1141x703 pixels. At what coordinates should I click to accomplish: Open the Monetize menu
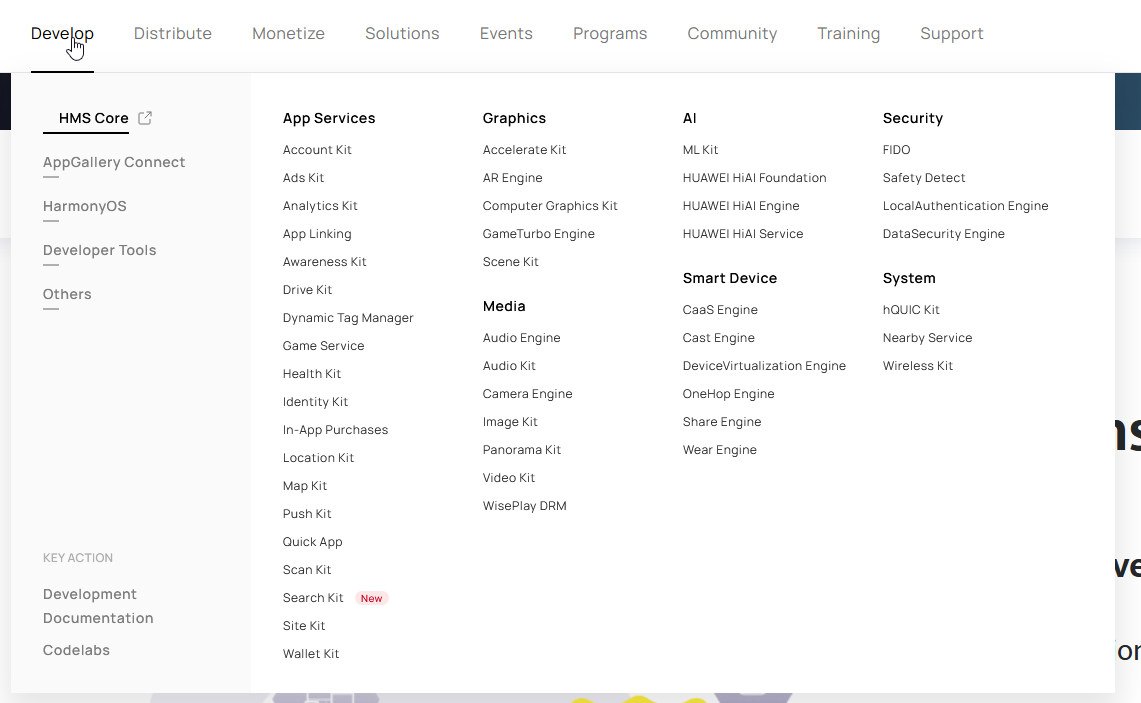coord(288,33)
